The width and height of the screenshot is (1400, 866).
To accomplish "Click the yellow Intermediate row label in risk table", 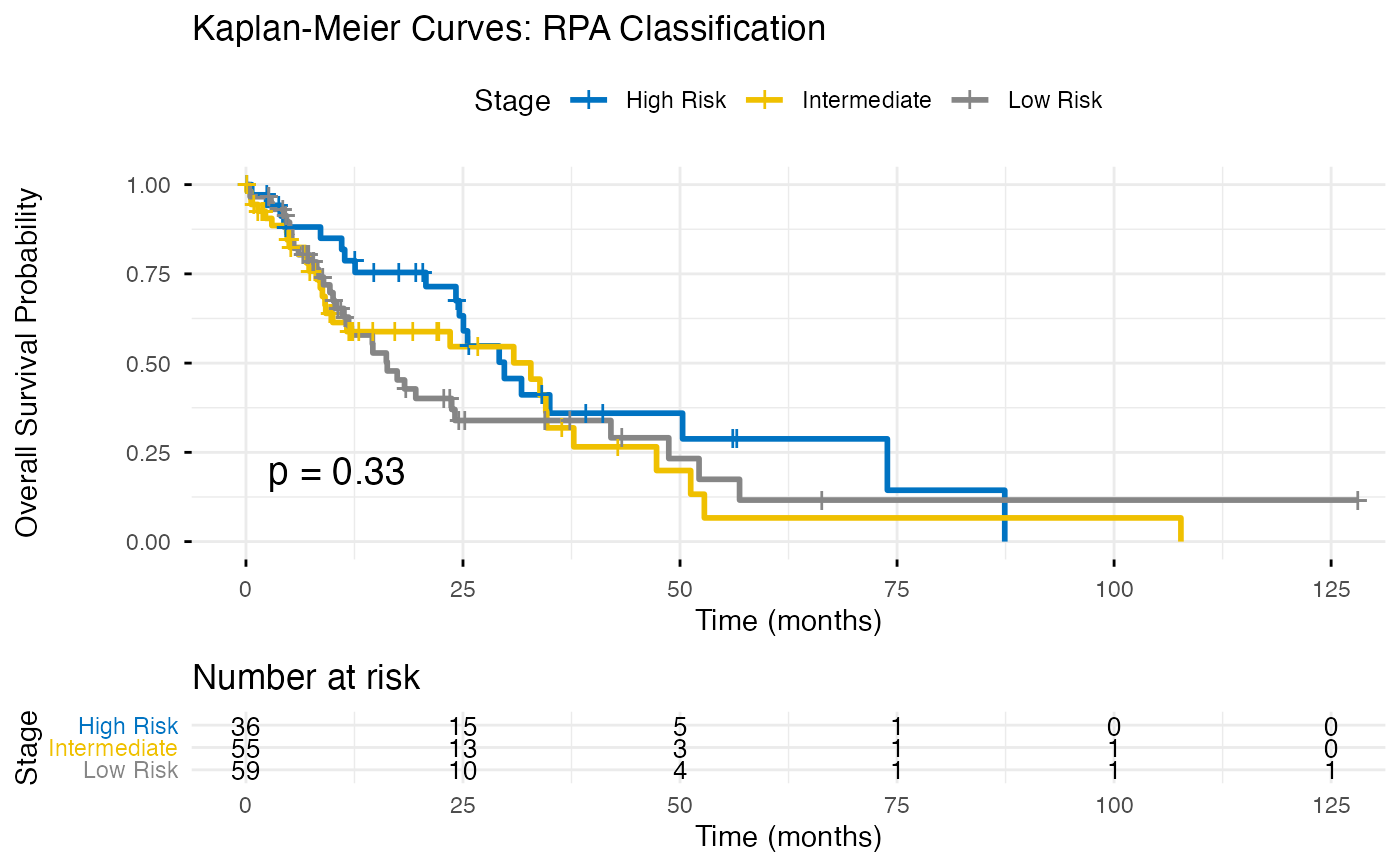I will point(113,748).
